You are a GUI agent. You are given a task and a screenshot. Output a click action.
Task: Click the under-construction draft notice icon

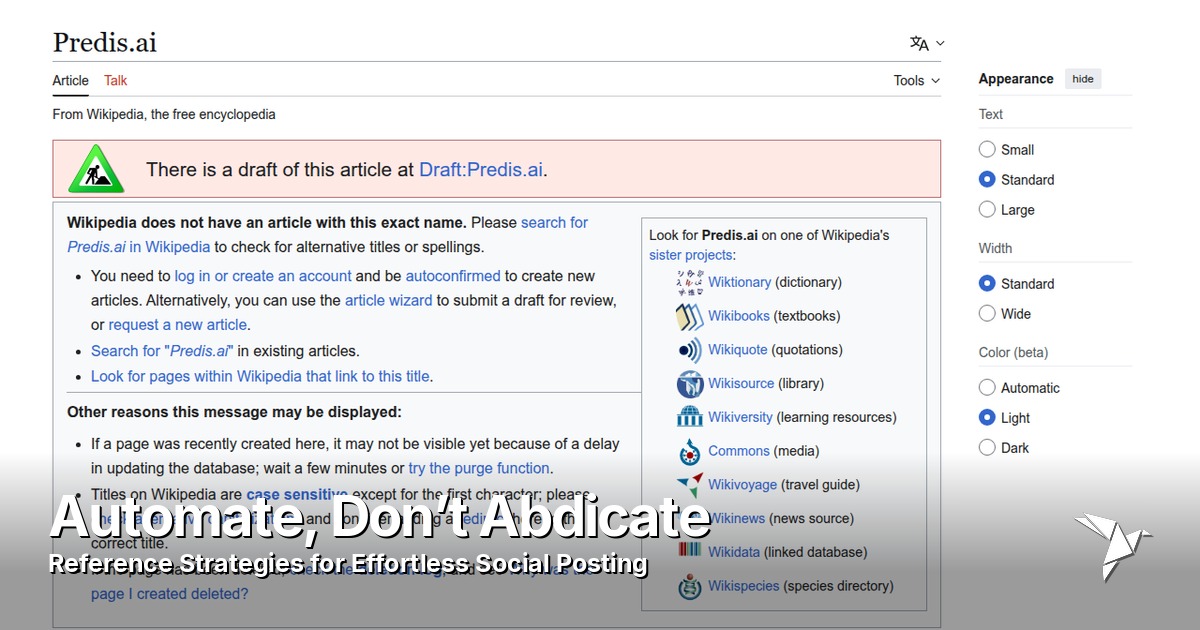[x=96, y=169]
